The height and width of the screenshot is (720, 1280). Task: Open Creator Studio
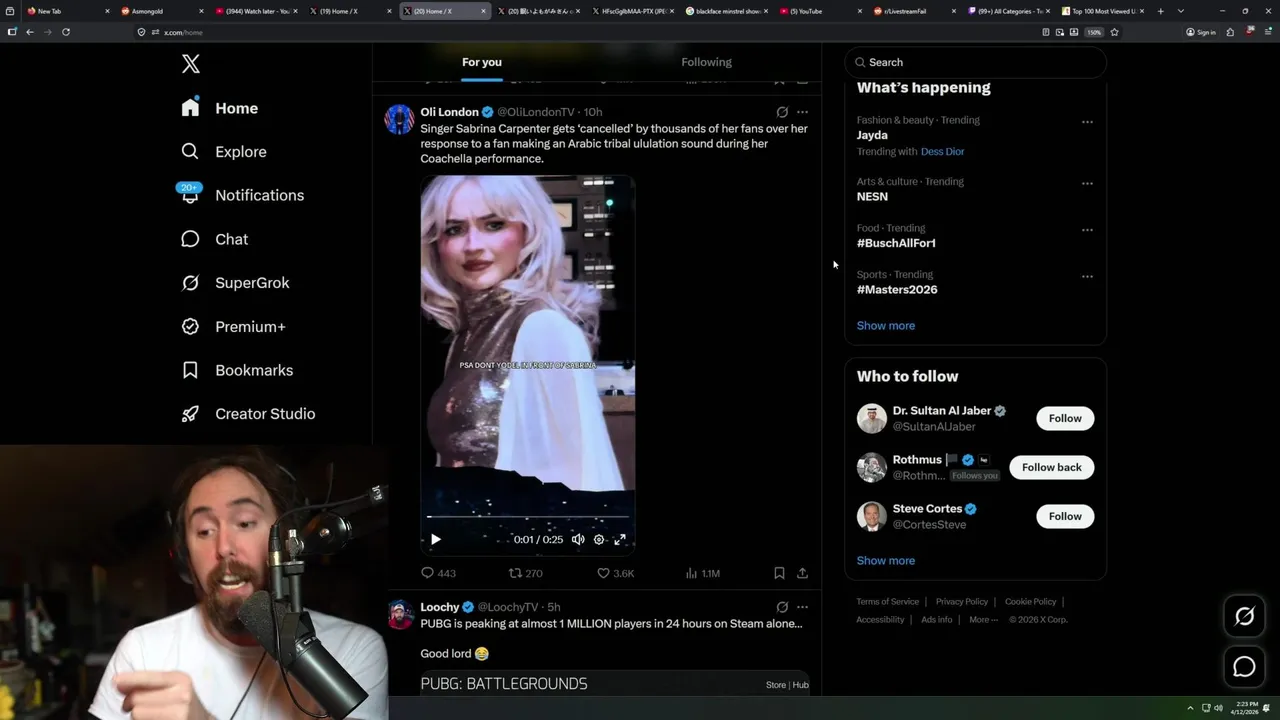point(248,414)
